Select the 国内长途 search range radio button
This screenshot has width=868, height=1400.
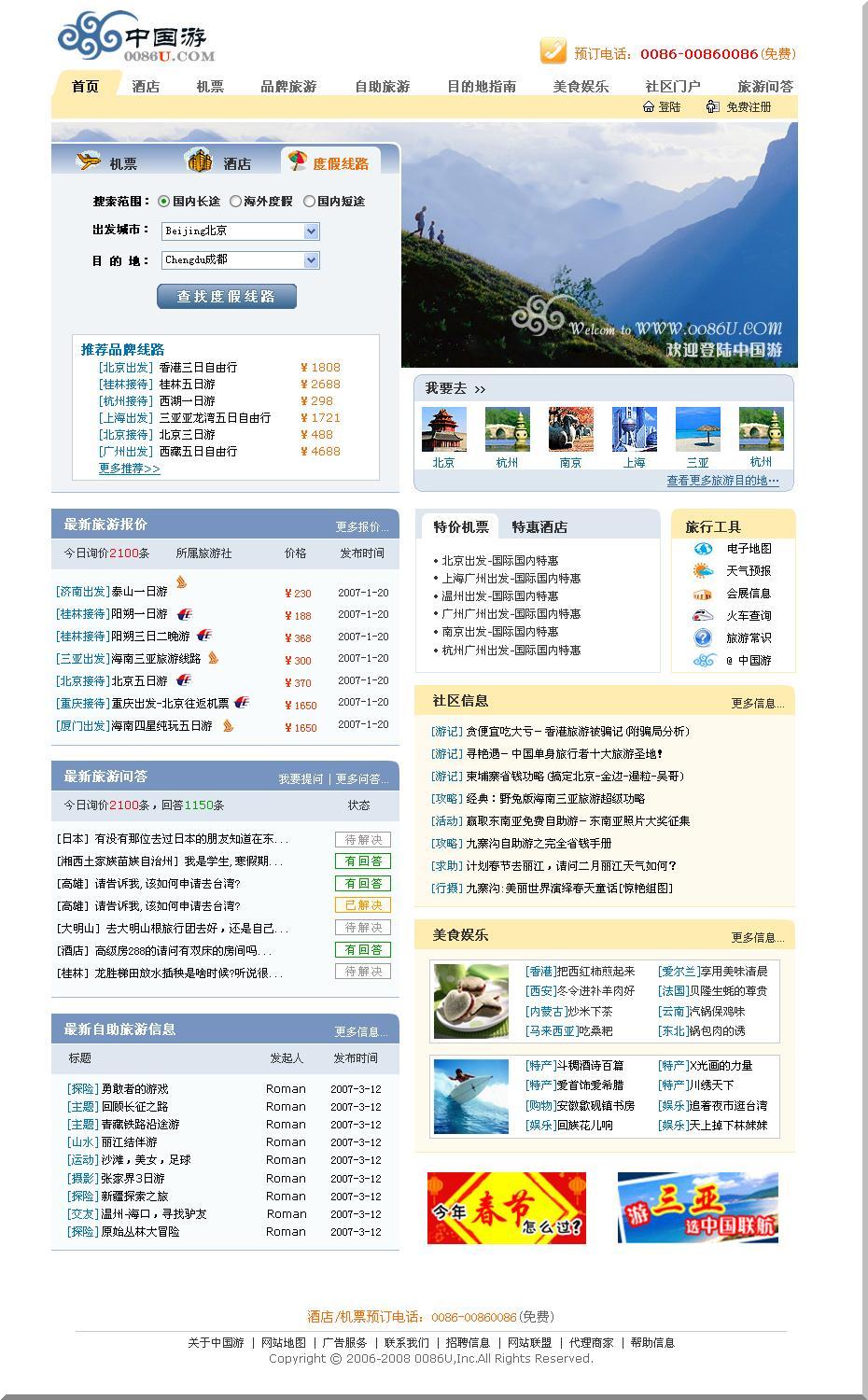coord(164,201)
